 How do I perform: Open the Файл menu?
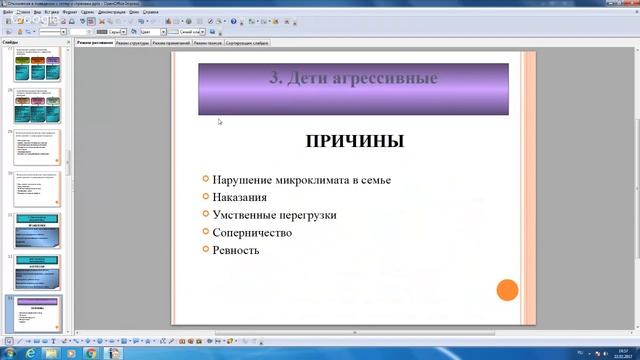(8, 12)
